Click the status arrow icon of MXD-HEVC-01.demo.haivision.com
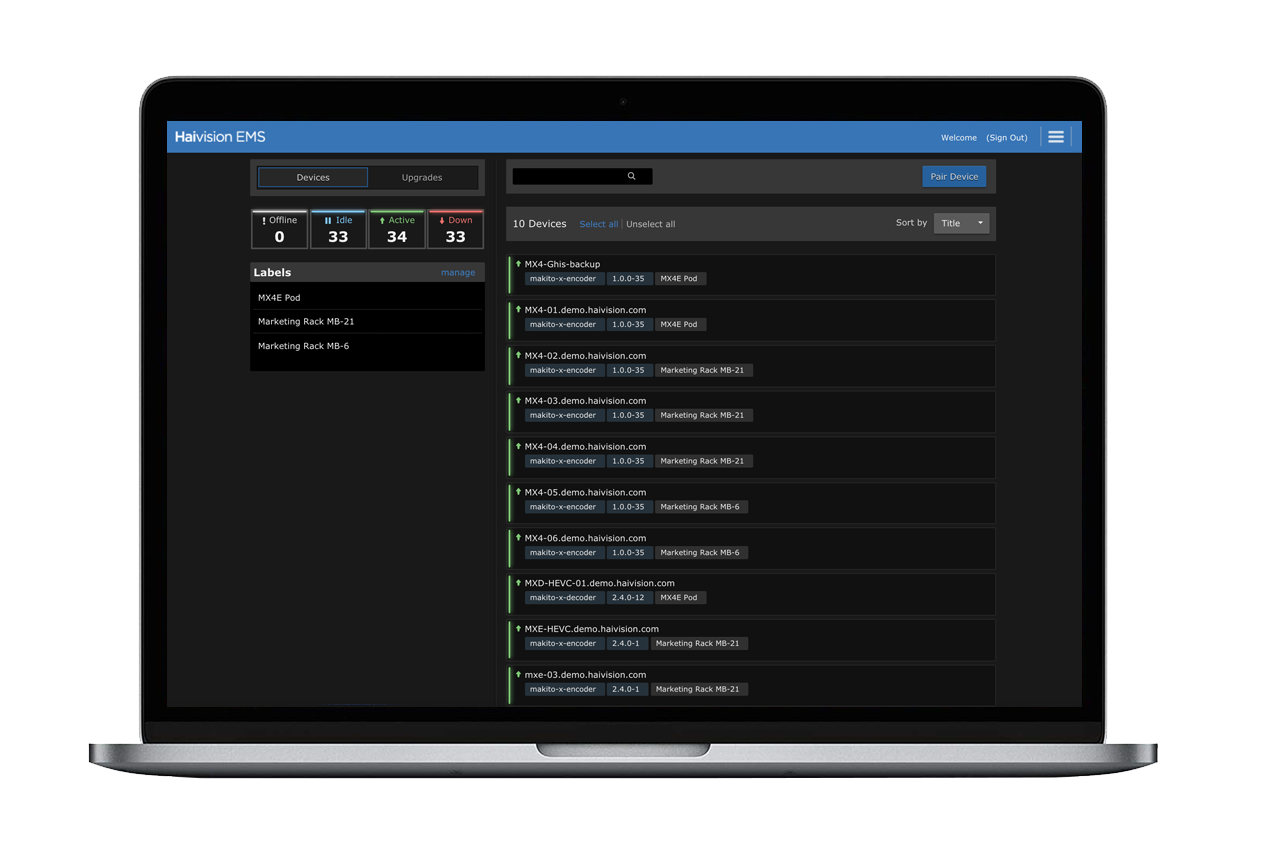This screenshot has height=863, width=1273. click(x=518, y=583)
